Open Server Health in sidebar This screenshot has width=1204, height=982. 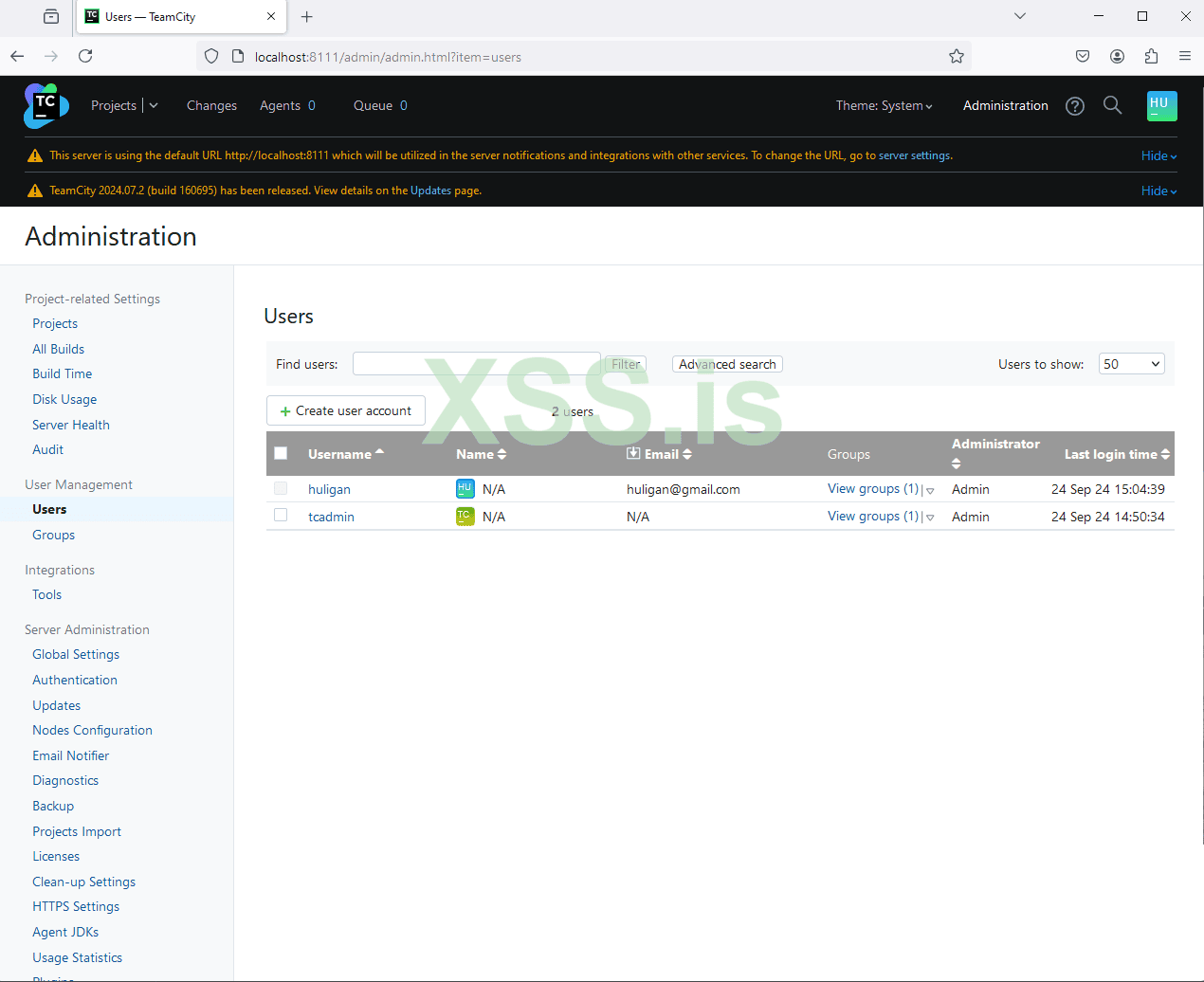pyautogui.click(x=71, y=425)
